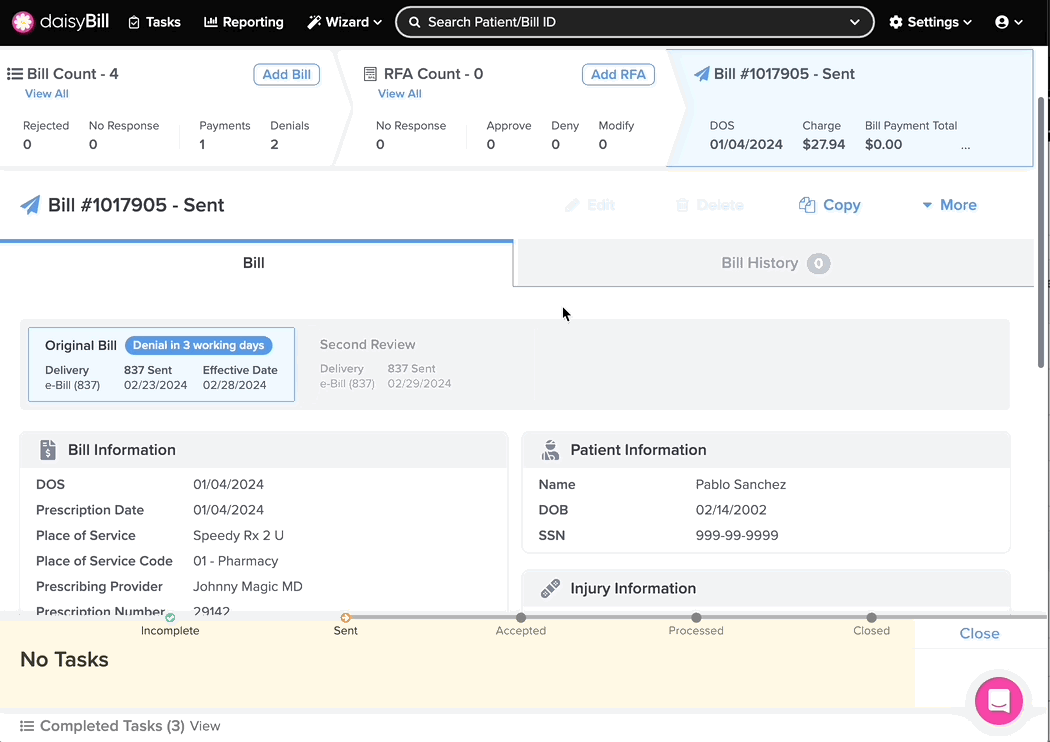Image resolution: width=1050 pixels, height=742 pixels.
Task: Click the Completed Tasks list icon
Action: (x=27, y=726)
